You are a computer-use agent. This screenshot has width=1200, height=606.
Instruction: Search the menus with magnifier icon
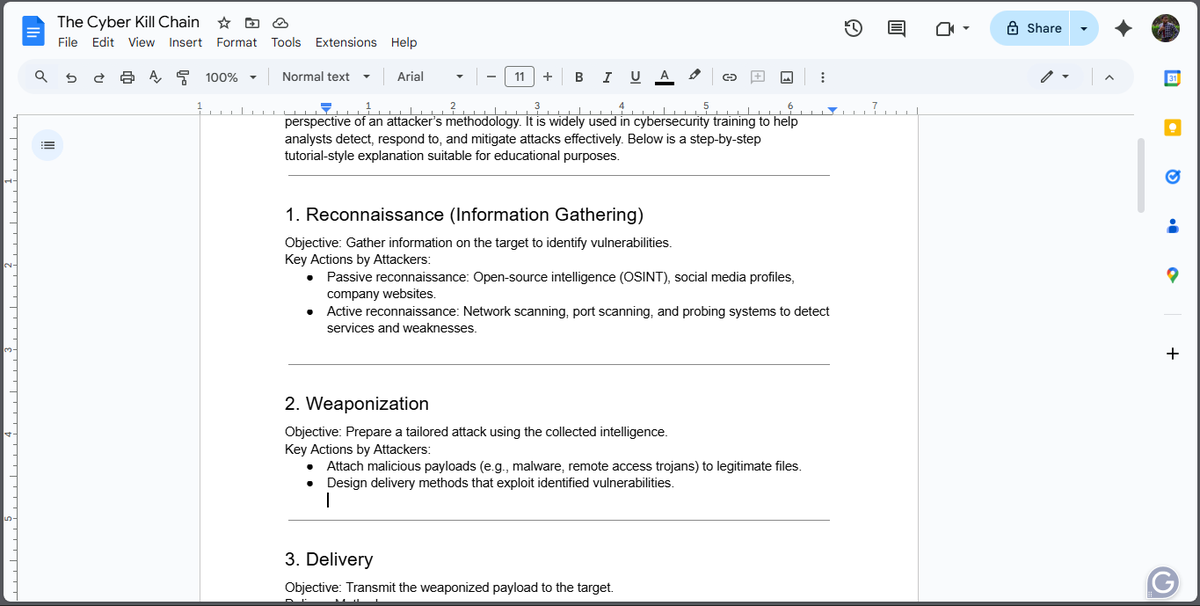(41, 77)
